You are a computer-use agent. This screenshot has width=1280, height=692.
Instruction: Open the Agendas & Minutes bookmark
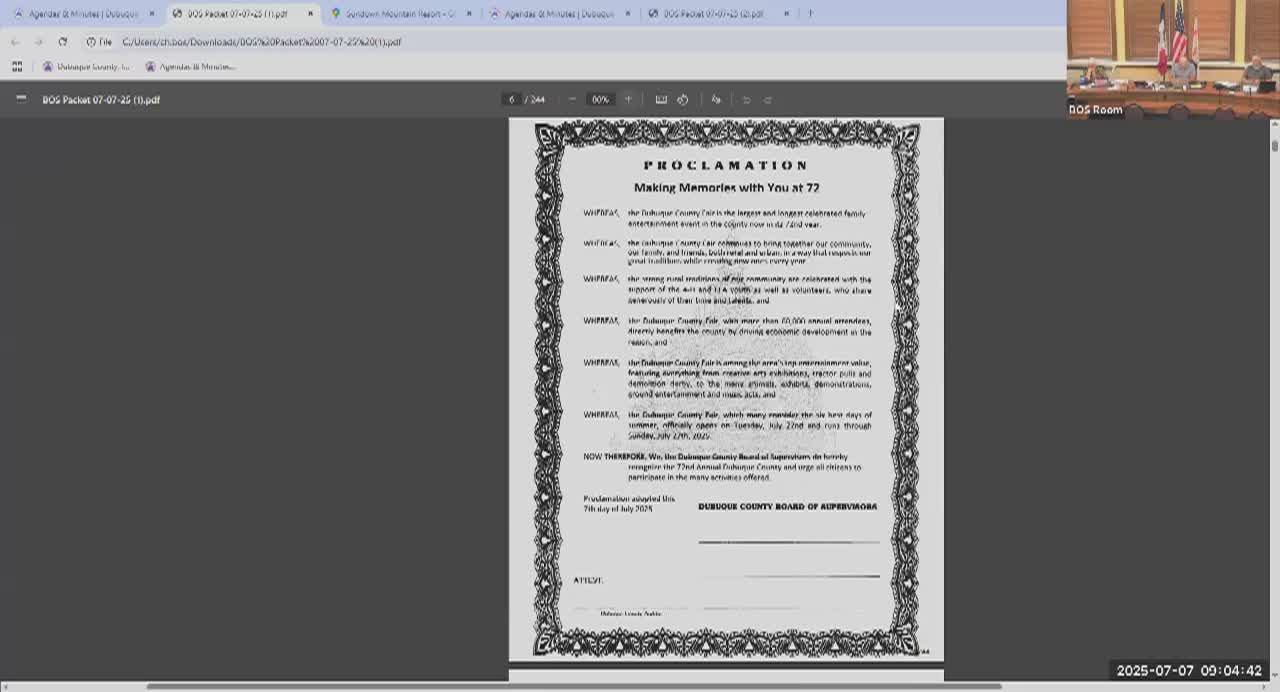click(x=190, y=66)
